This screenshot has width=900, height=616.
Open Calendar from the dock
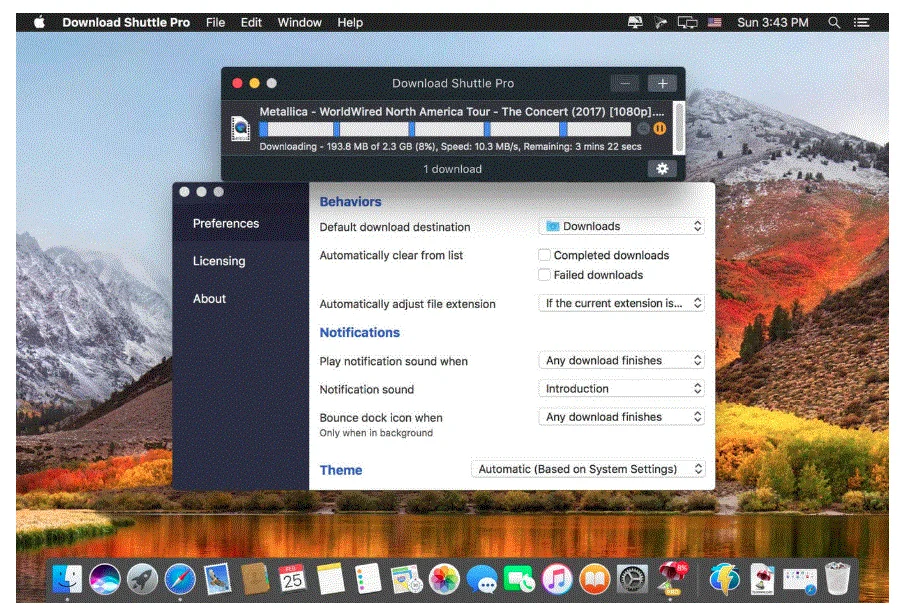tap(292, 578)
